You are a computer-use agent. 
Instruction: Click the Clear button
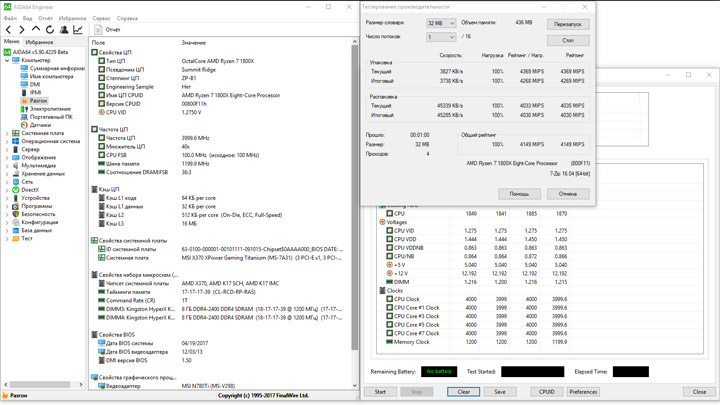464,392
